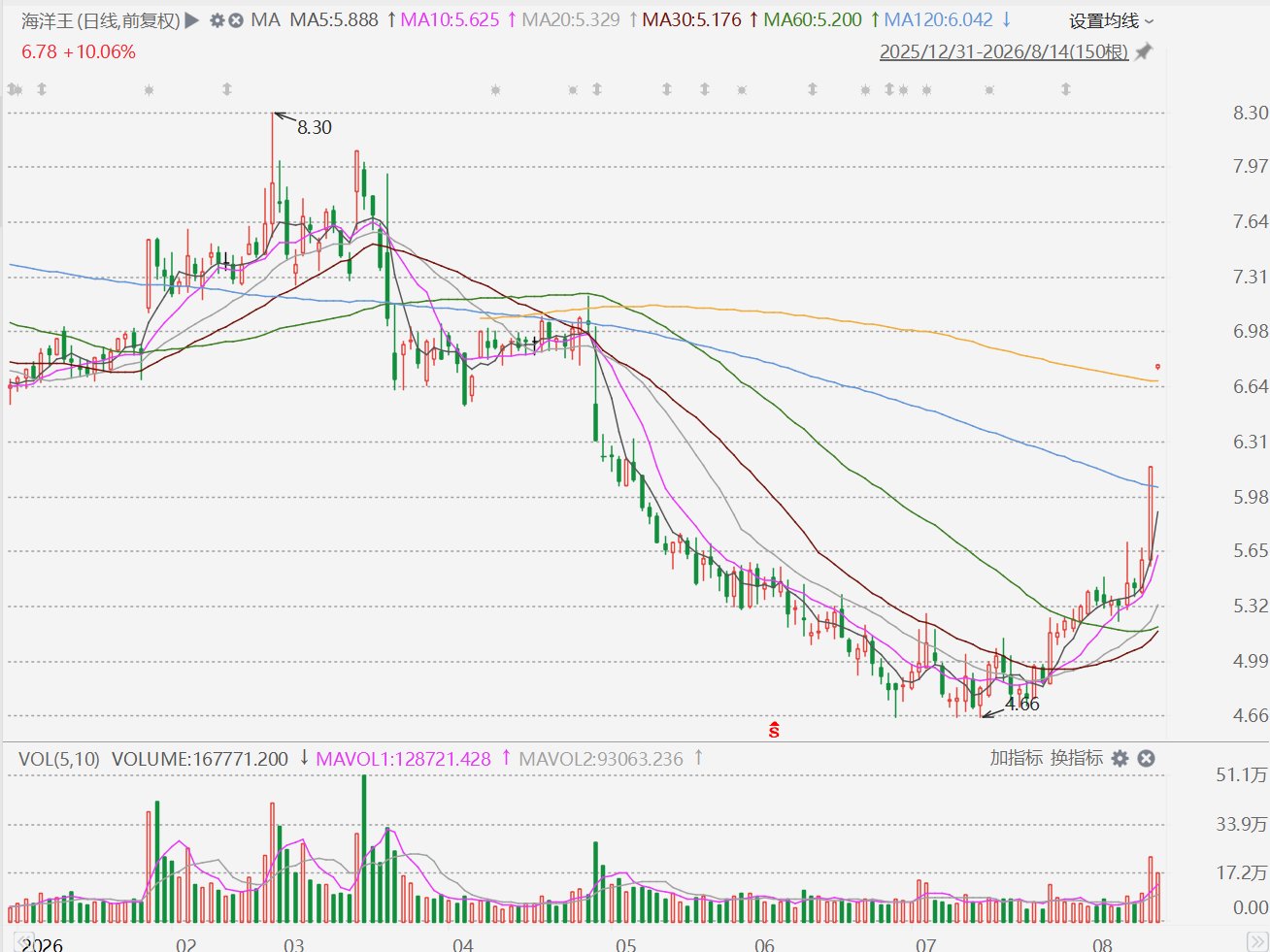Click the 6.98 price axis label
The height and width of the screenshot is (952, 1270).
1251,331
